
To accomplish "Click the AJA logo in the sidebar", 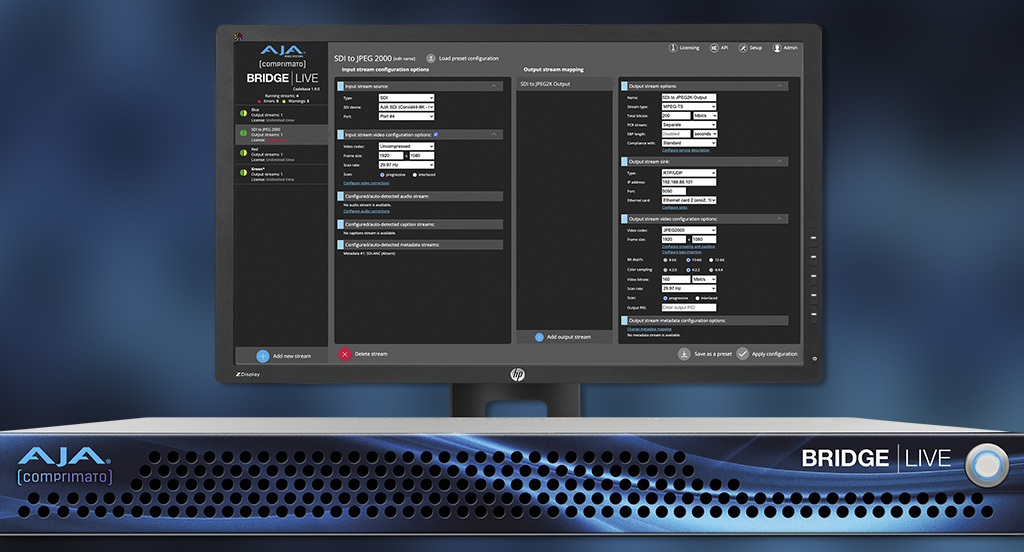I will (x=282, y=51).
